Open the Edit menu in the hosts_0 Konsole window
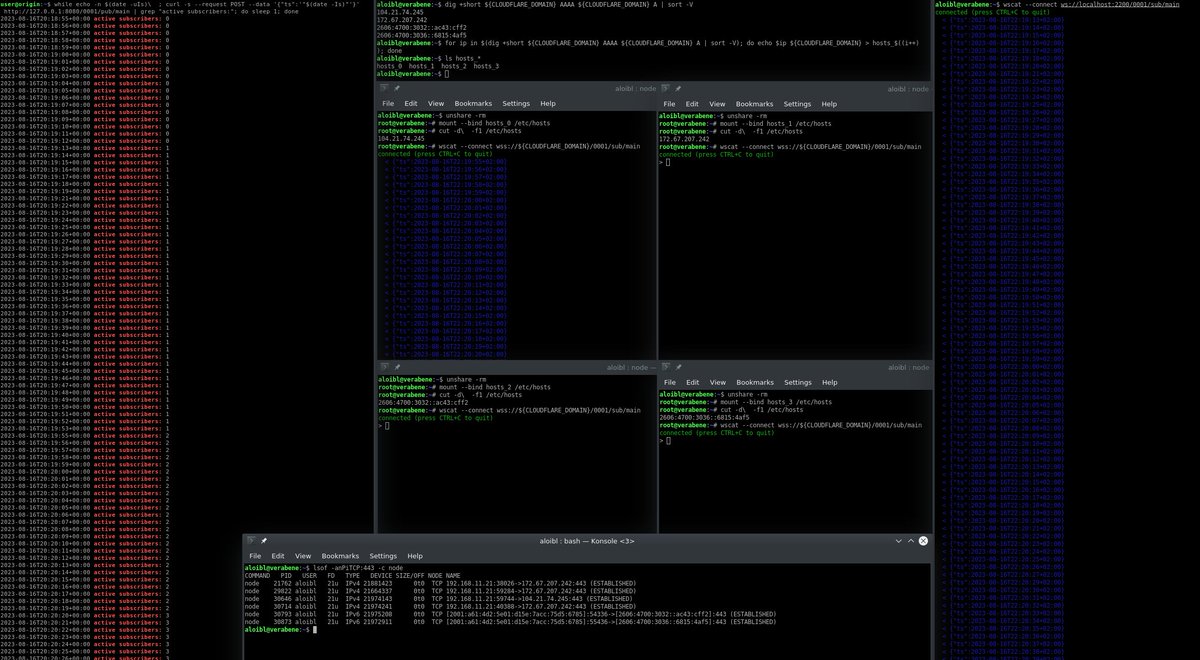The image size is (1200, 660). coord(411,103)
